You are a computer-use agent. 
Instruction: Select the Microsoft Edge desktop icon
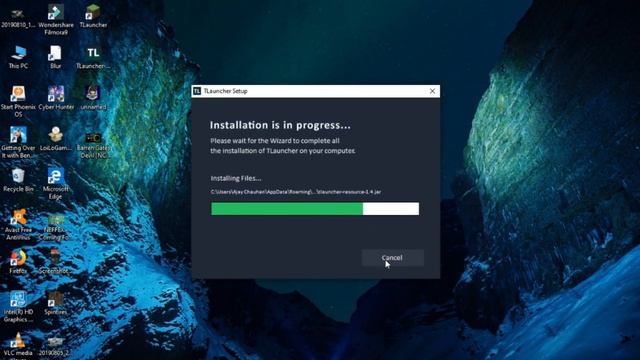tap(56, 184)
